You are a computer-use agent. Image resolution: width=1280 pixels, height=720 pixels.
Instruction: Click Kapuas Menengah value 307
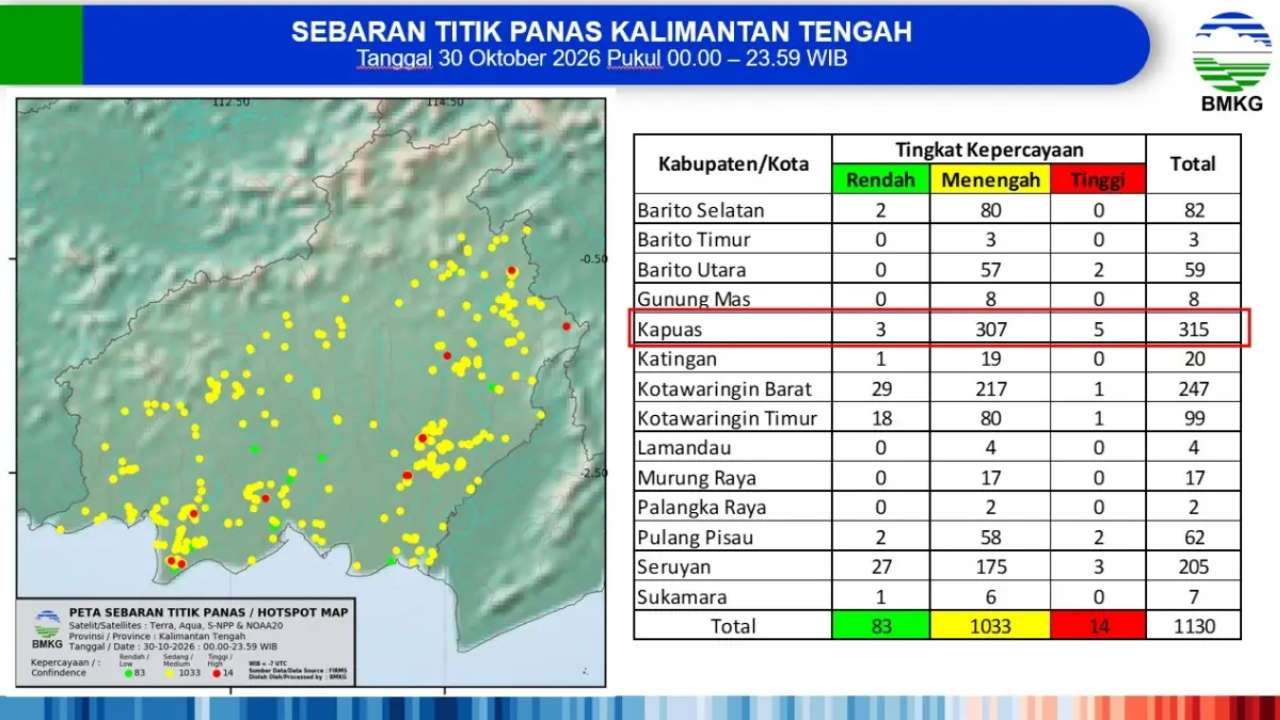click(x=990, y=329)
